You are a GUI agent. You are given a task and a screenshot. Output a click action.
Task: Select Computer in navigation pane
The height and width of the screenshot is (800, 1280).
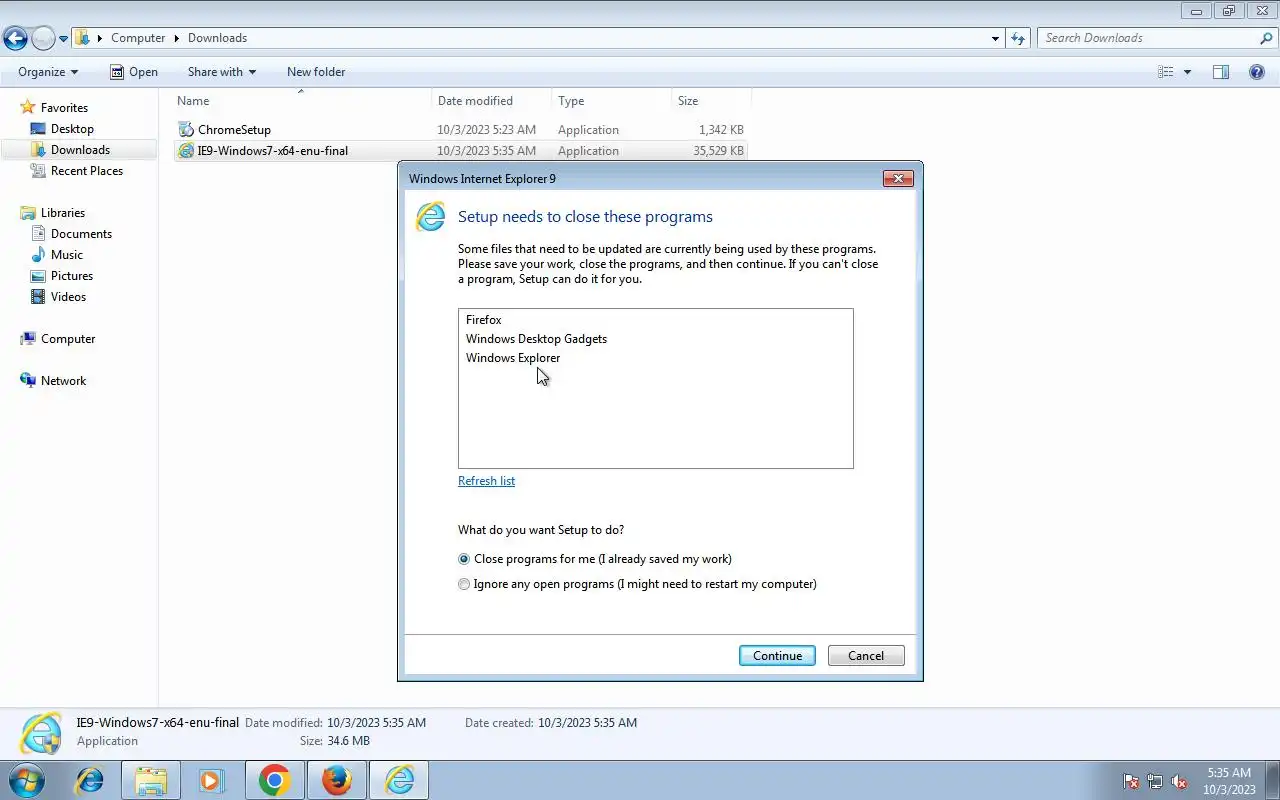coord(68,339)
